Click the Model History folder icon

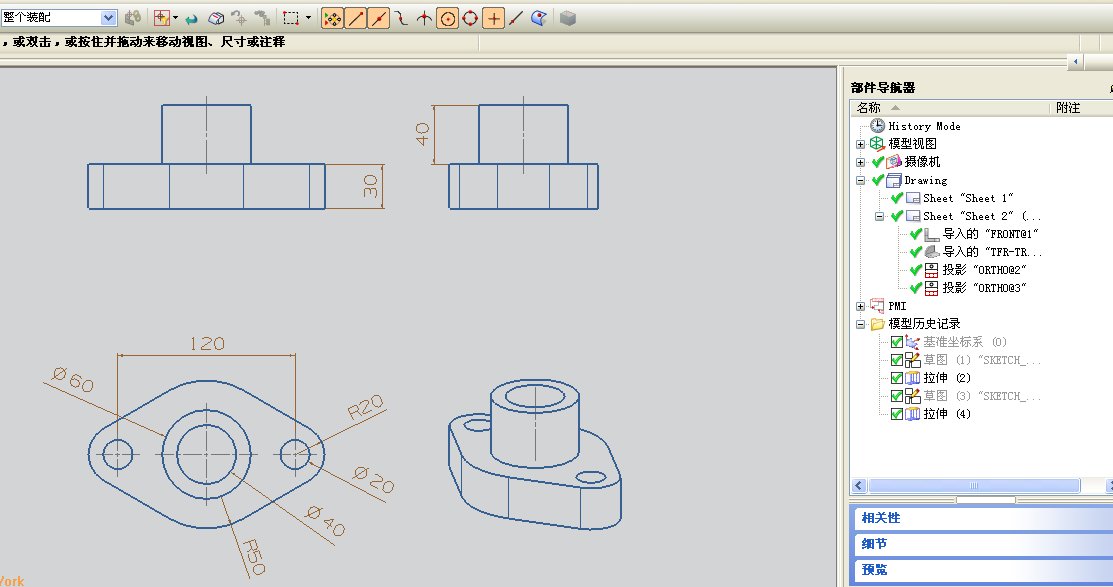877,324
